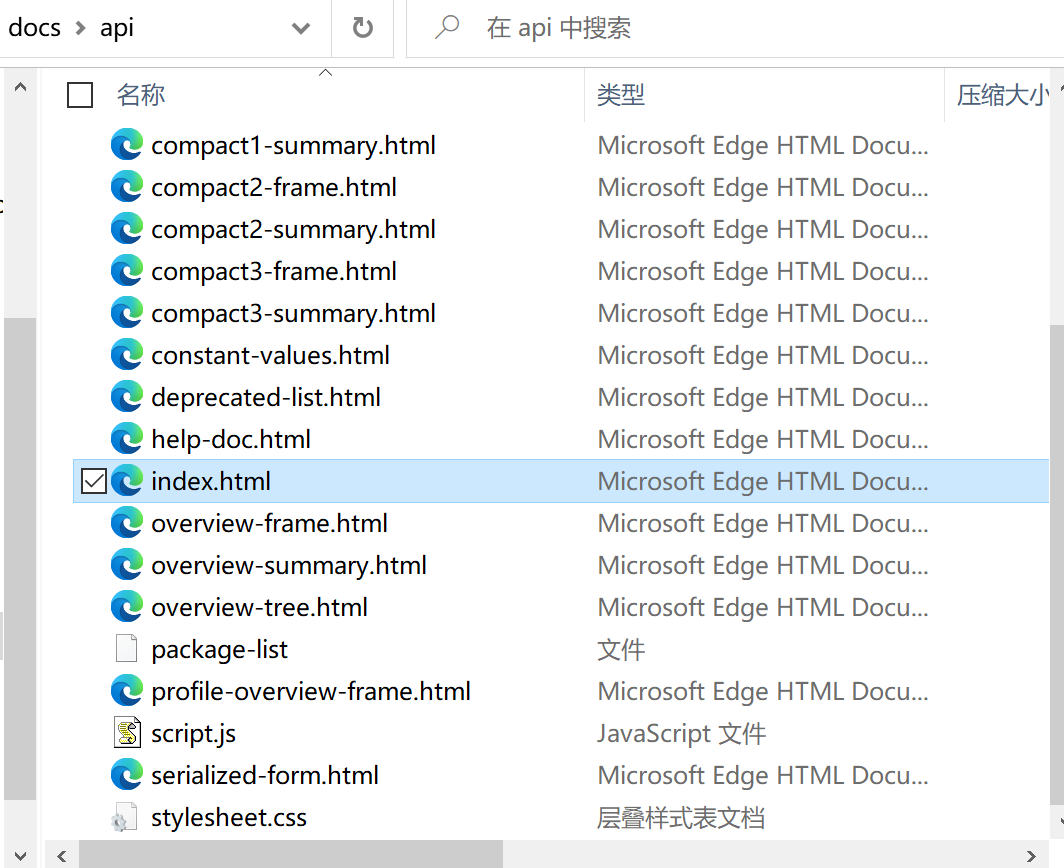1064x868 pixels.
Task: Click the gear file icon of stylesheet.css
Action: coord(125,817)
